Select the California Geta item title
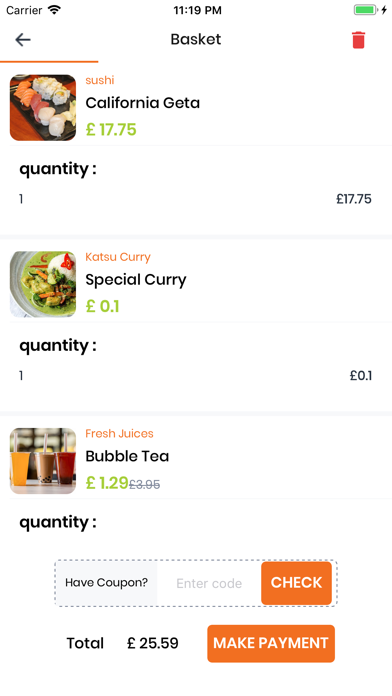This screenshot has width=392, height=696. (143, 103)
